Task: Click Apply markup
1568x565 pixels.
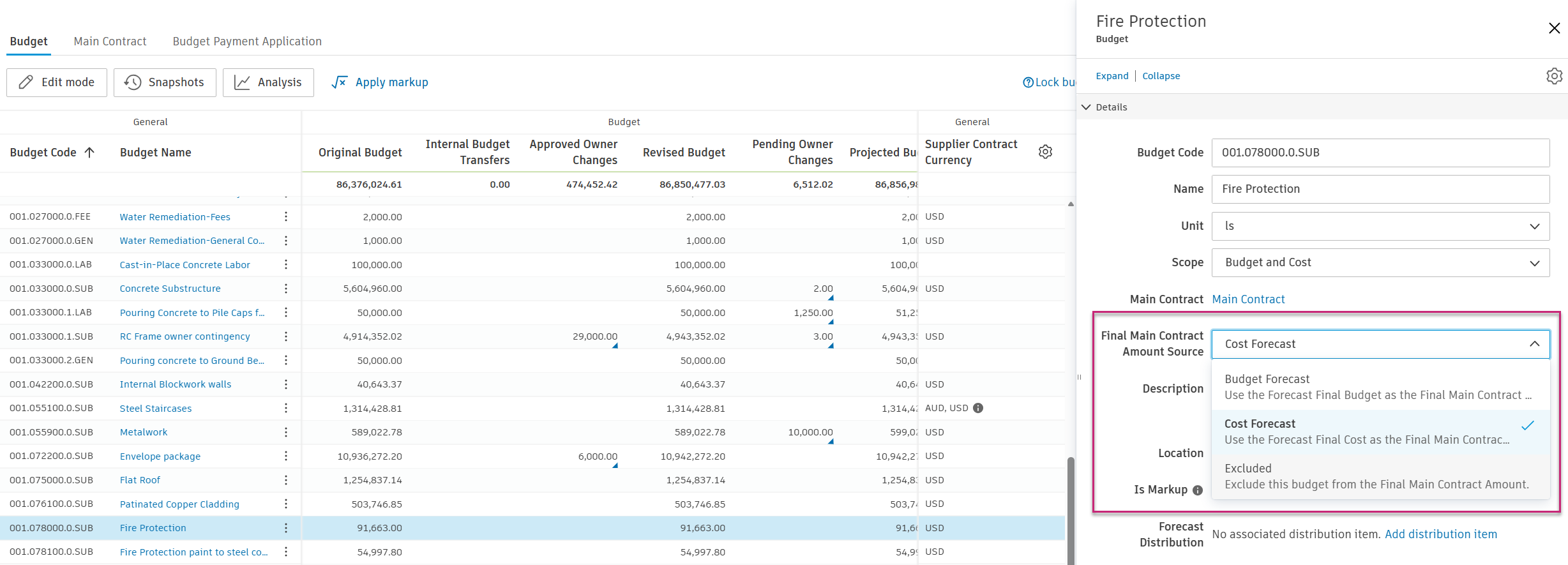Action: 380,82
